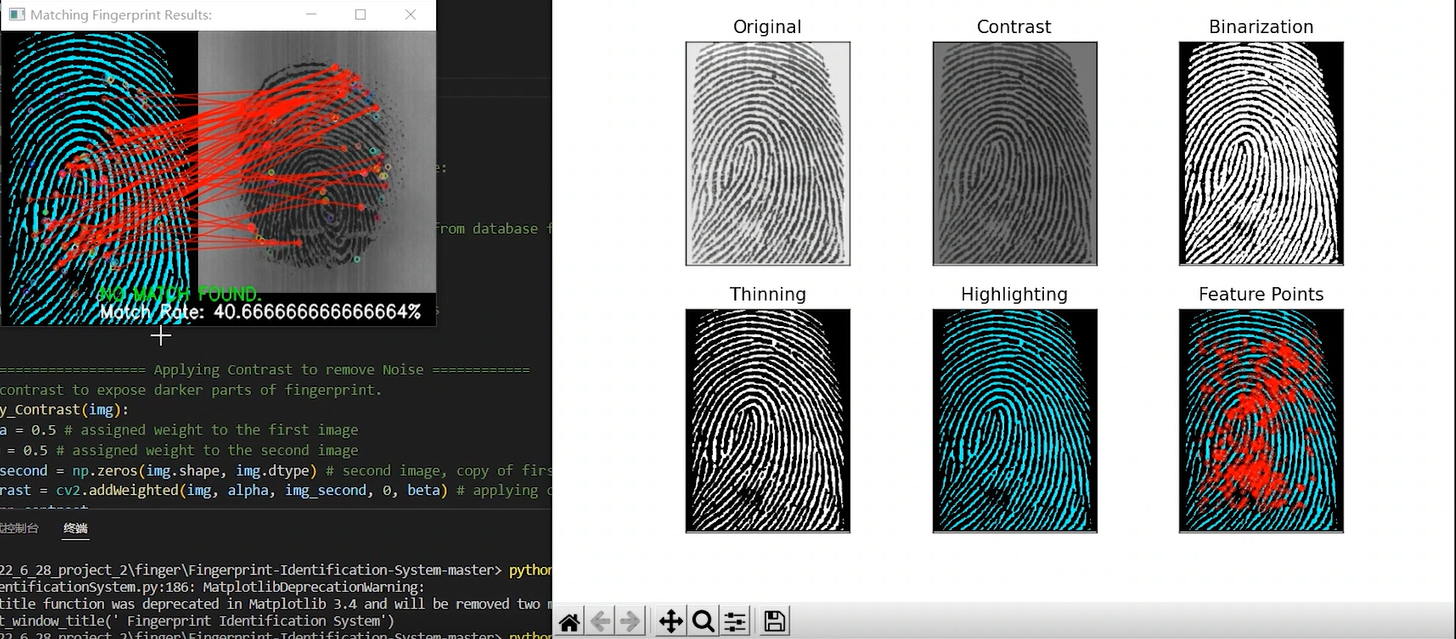
Task: Click the Feature Points fingerprint subplot
Action: point(1261,420)
